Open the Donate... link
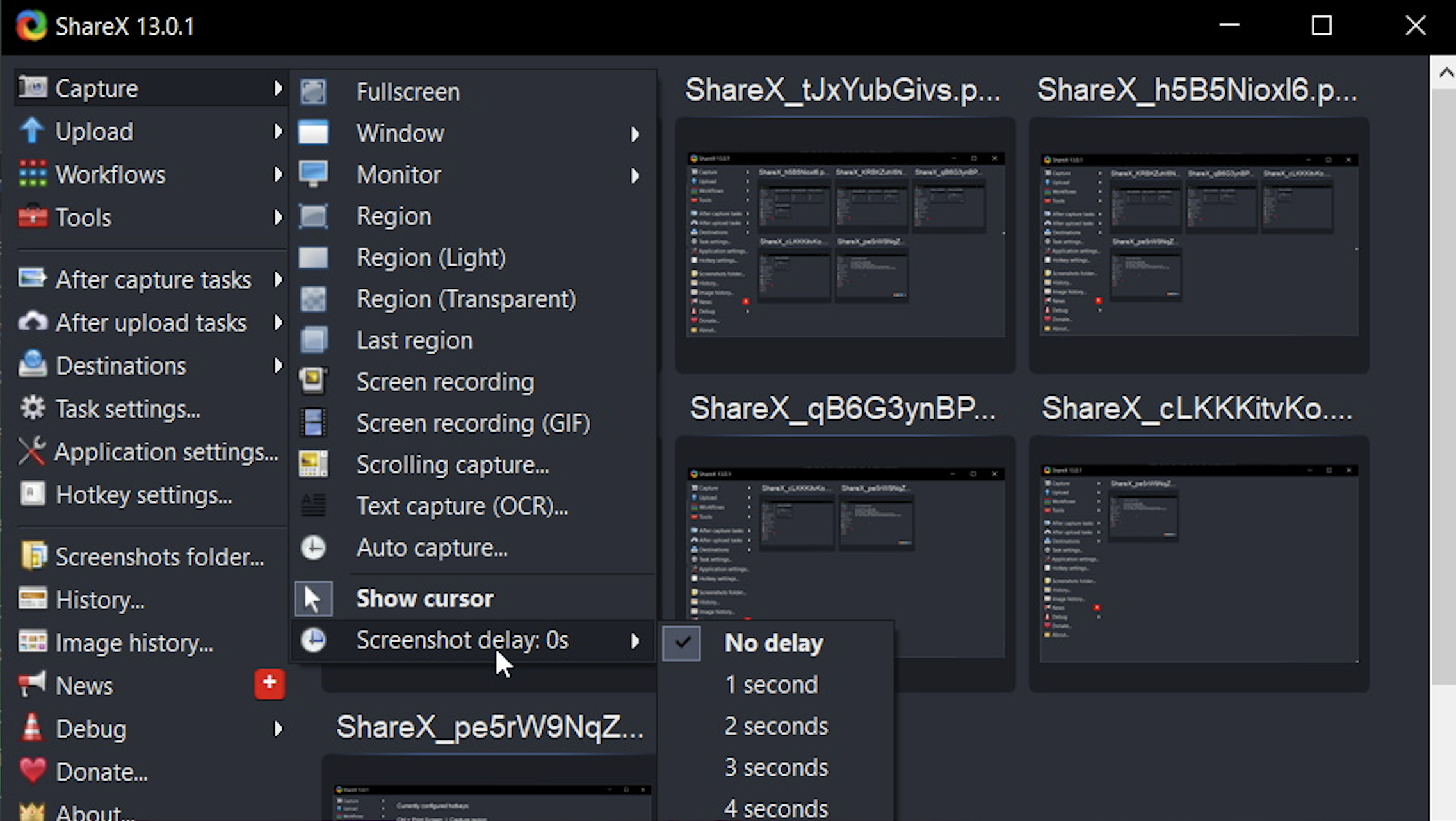The height and width of the screenshot is (821, 1456). click(x=150, y=772)
